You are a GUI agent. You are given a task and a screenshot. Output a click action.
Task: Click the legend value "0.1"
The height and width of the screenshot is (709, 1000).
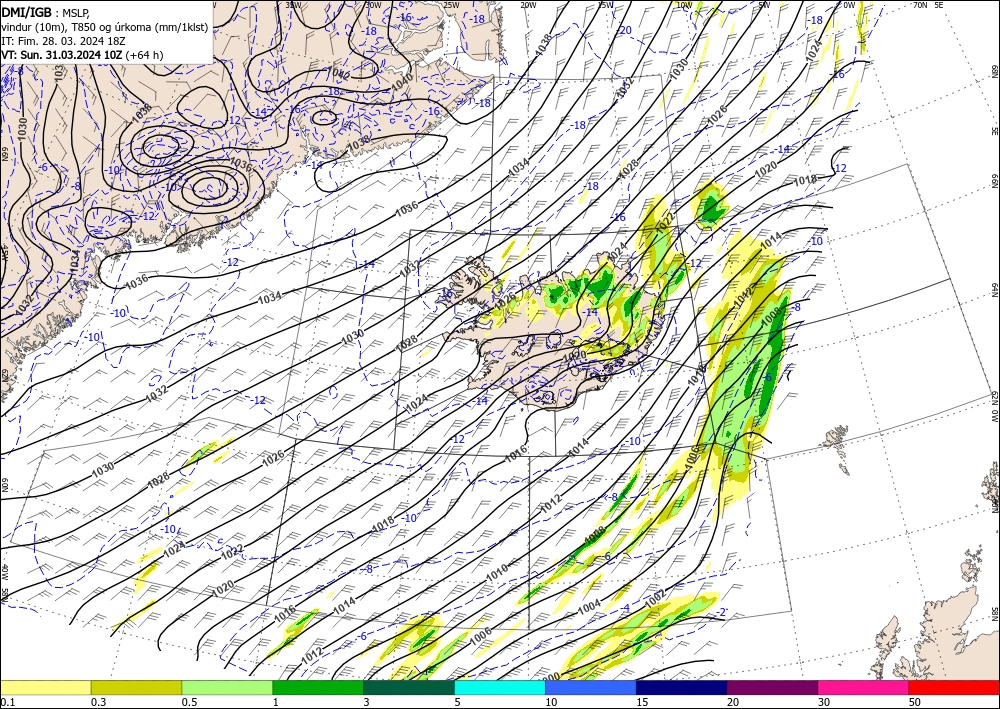pyautogui.click(x=7, y=702)
